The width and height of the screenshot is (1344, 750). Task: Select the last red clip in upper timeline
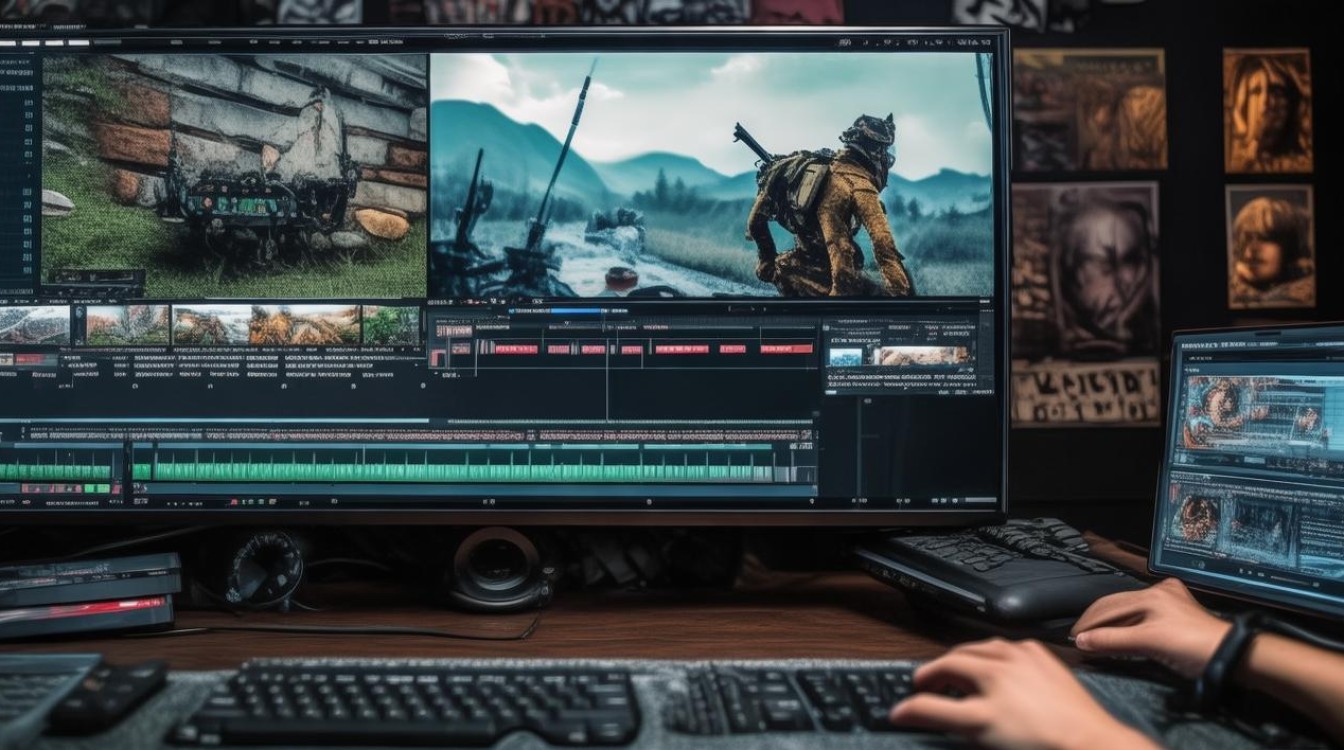[786, 348]
